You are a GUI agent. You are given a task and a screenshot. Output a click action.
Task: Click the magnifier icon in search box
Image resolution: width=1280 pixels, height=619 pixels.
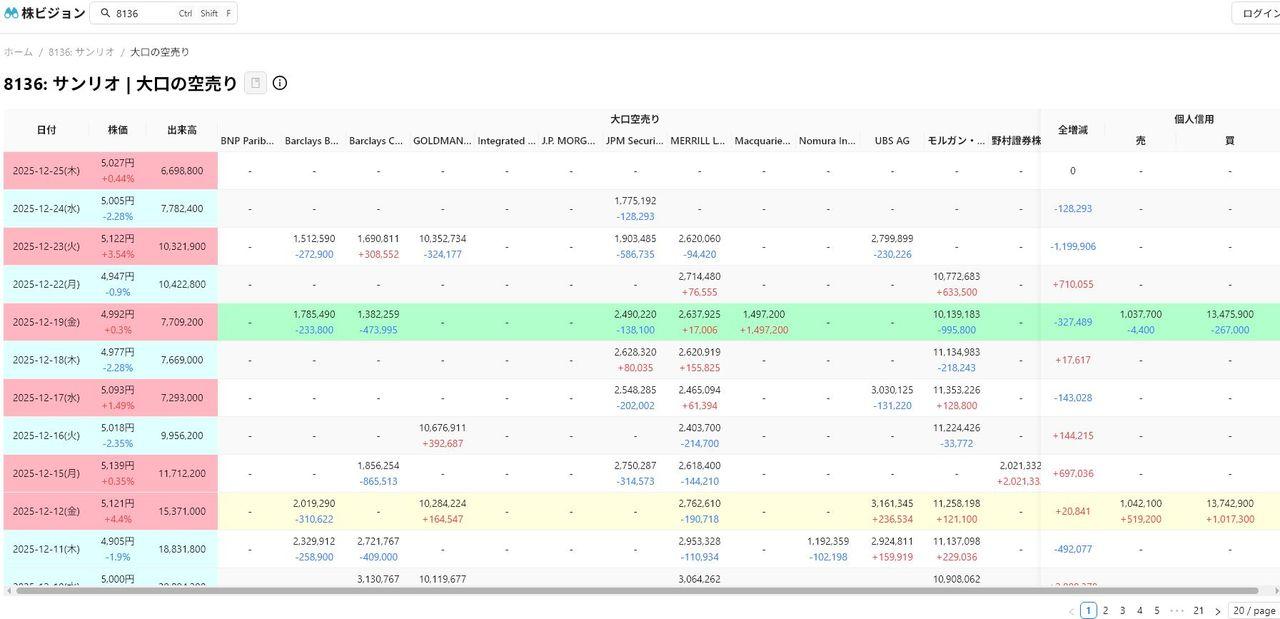click(x=106, y=14)
